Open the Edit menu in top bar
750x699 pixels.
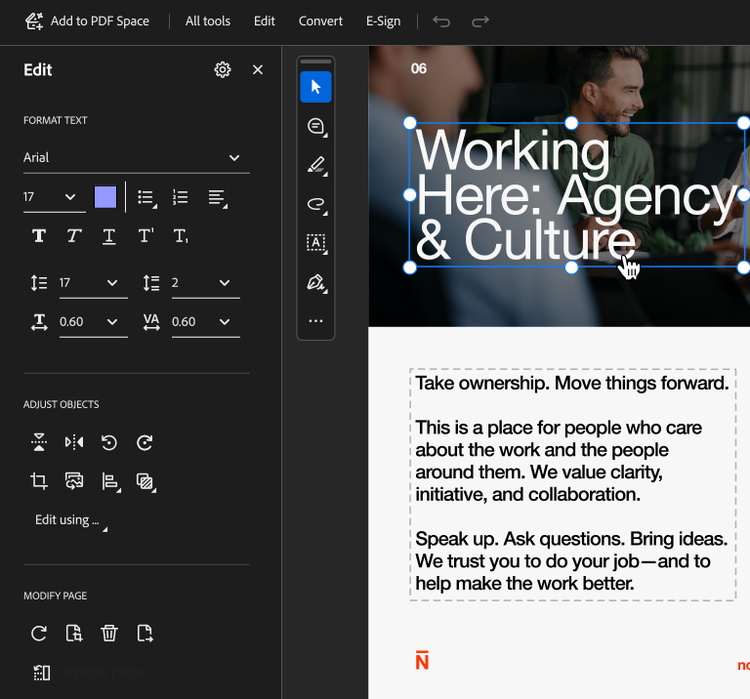coord(264,21)
